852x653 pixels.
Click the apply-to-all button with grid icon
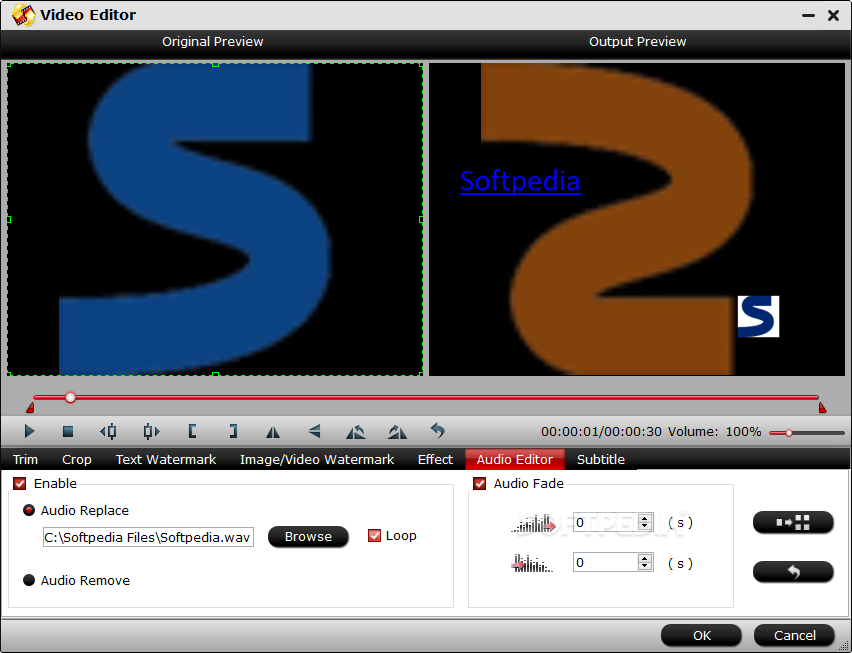(793, 523)
